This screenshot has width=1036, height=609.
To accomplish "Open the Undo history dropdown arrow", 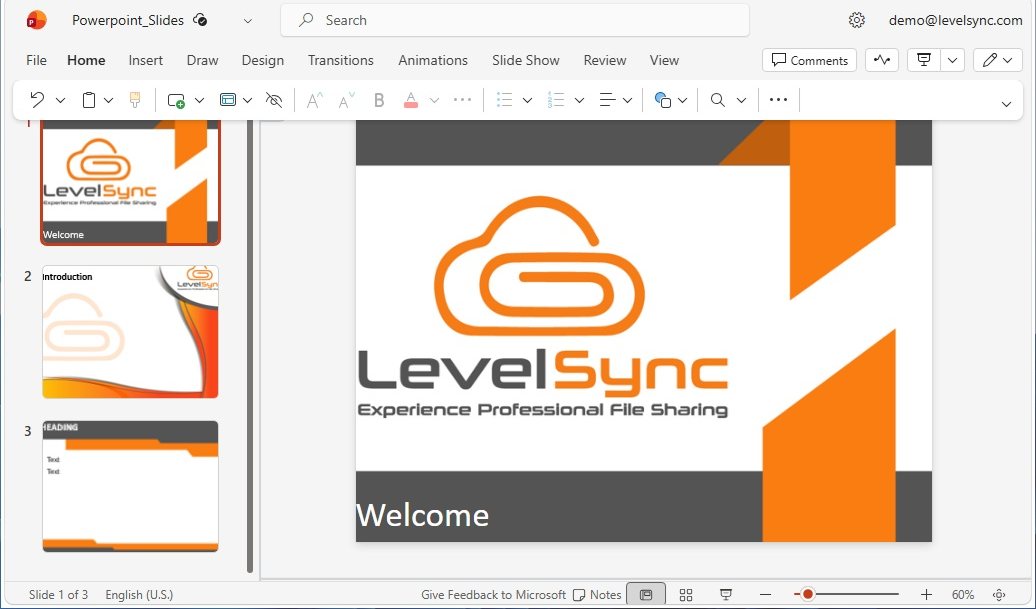I will [60, 100].
